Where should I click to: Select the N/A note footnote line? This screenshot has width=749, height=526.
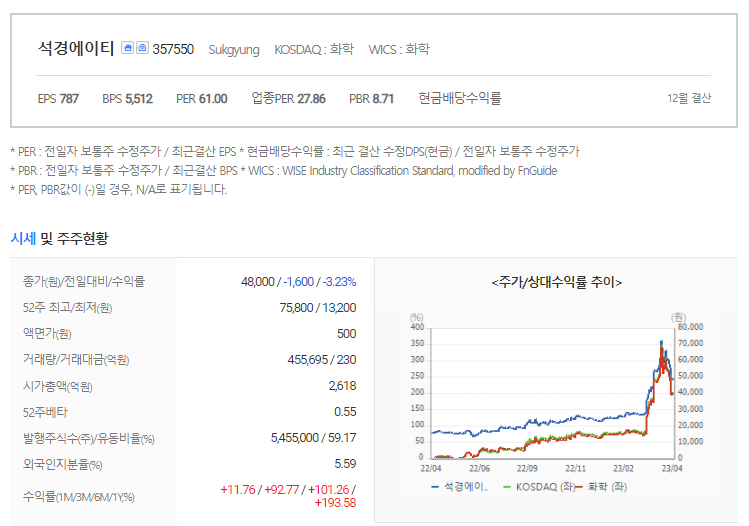[118, 190]
